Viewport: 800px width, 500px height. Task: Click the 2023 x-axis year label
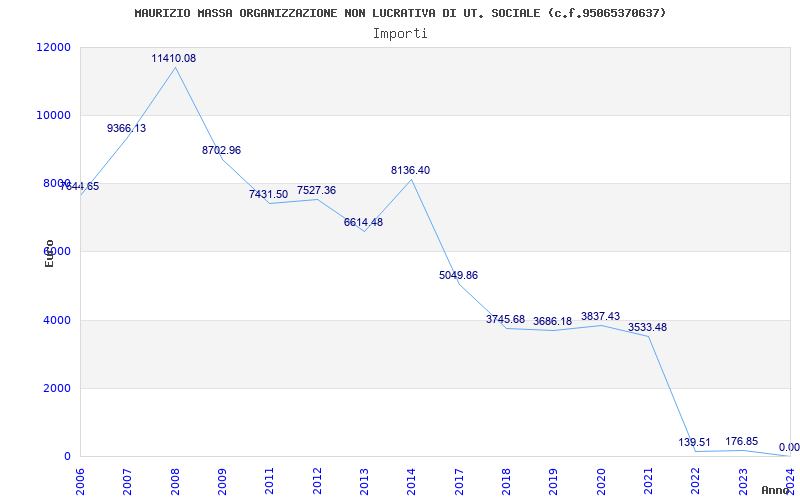(x=743, y=481)
